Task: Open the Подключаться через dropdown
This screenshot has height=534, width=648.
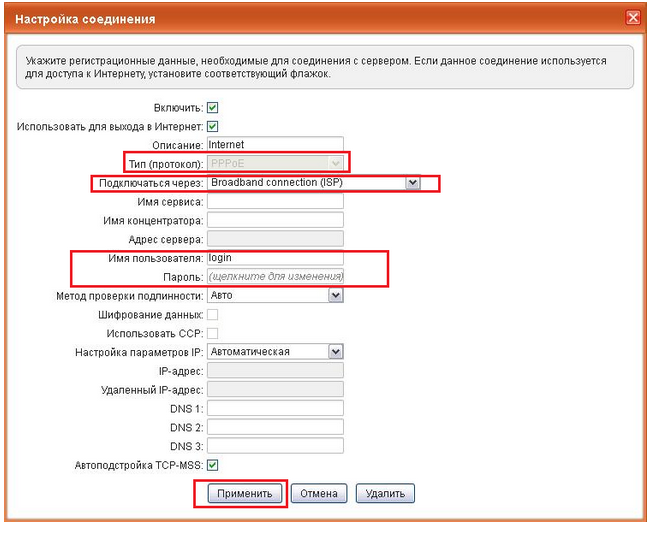Action: click(x=314, y=182)
